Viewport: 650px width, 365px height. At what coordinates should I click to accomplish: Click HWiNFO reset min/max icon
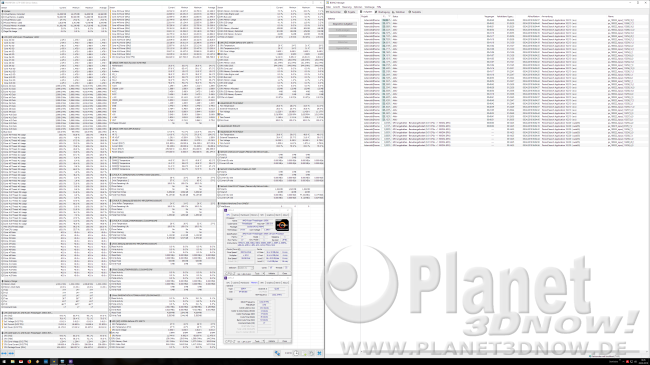[x=312, y=353]
